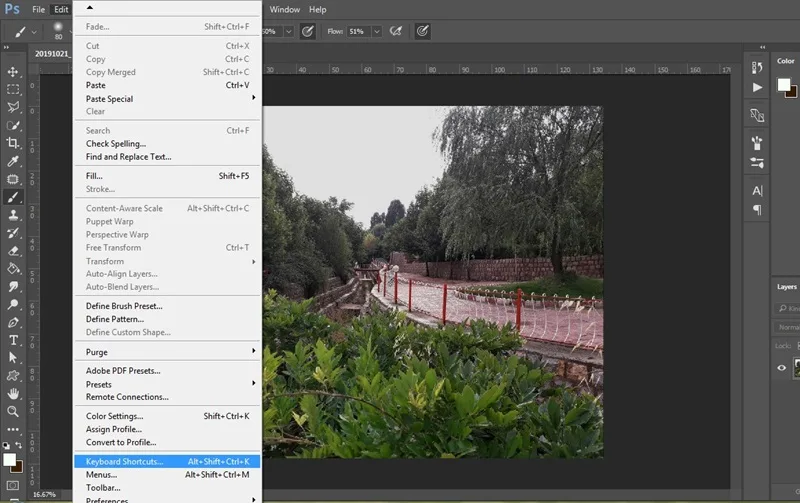Select the Crop tool
Image resolution: width=800 pixels, height=503 pixels.
13,143
